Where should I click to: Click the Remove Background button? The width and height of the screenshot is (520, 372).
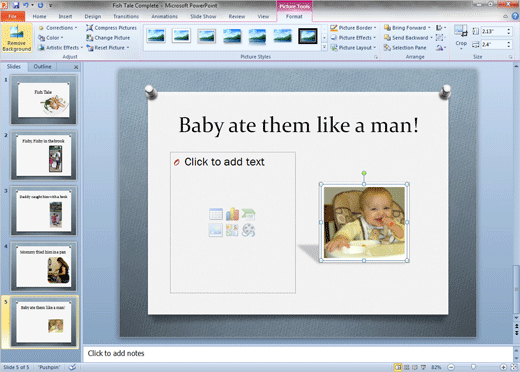16,38
